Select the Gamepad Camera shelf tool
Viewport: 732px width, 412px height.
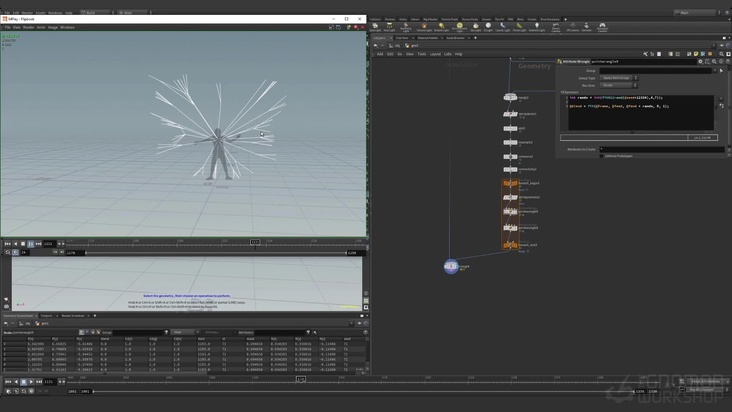pos(602,27)
